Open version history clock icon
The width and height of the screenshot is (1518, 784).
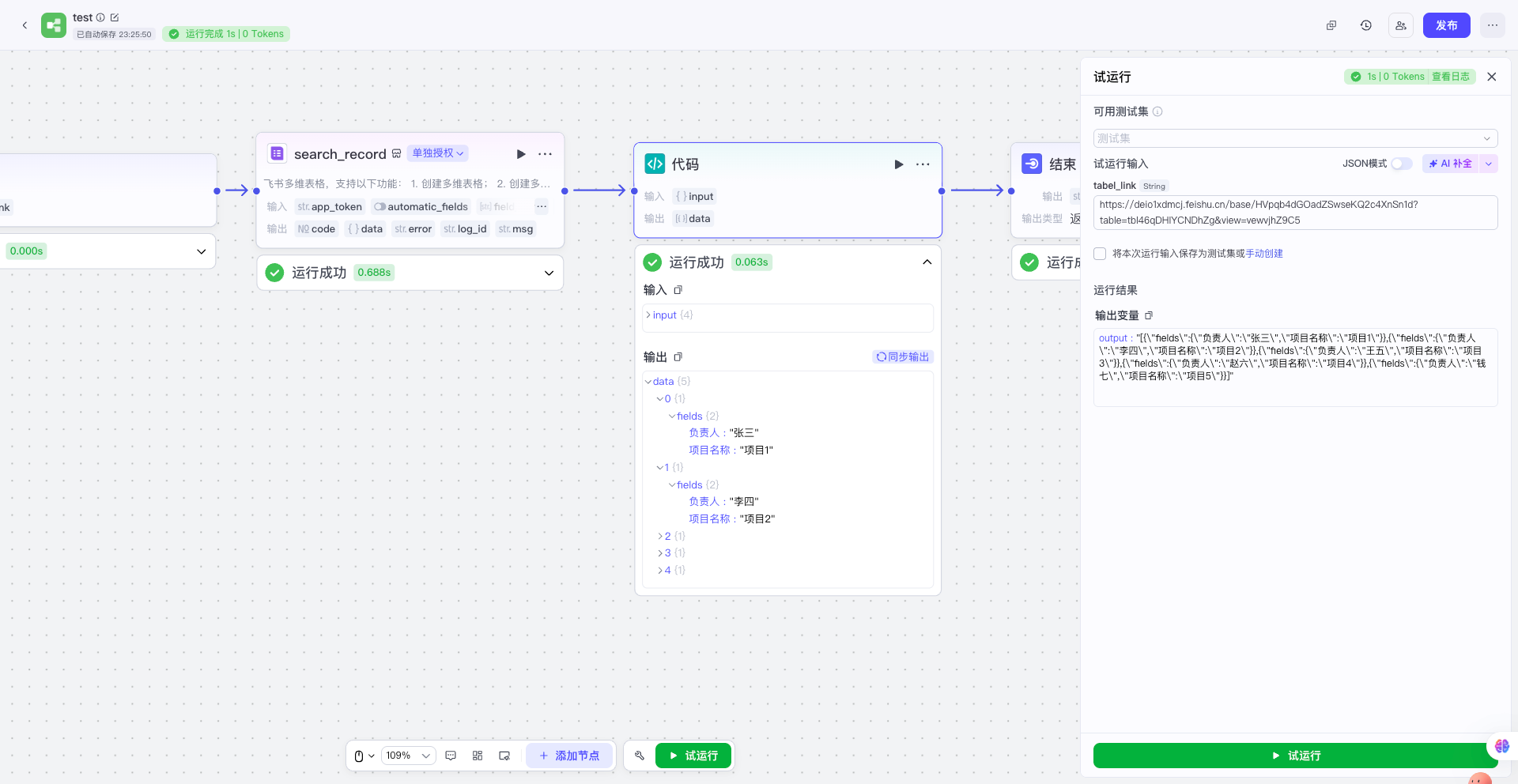coord(1366,25)
